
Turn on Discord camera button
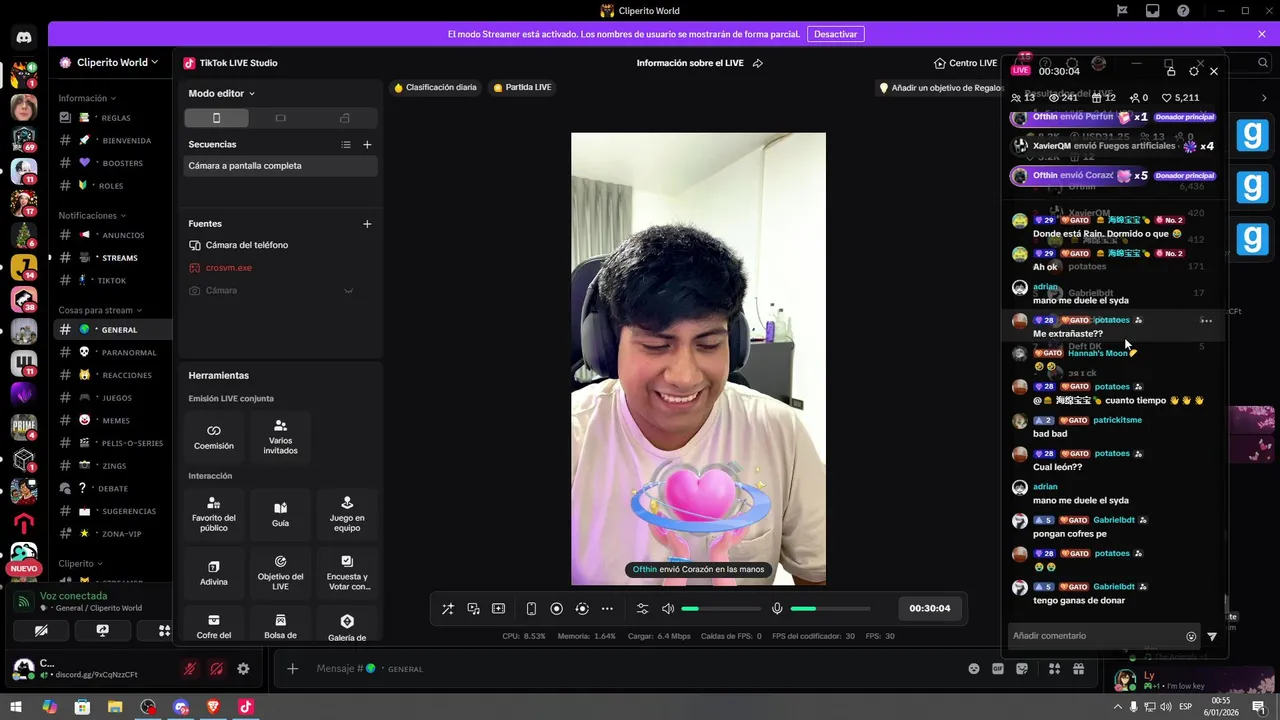[x=41, y=631]
